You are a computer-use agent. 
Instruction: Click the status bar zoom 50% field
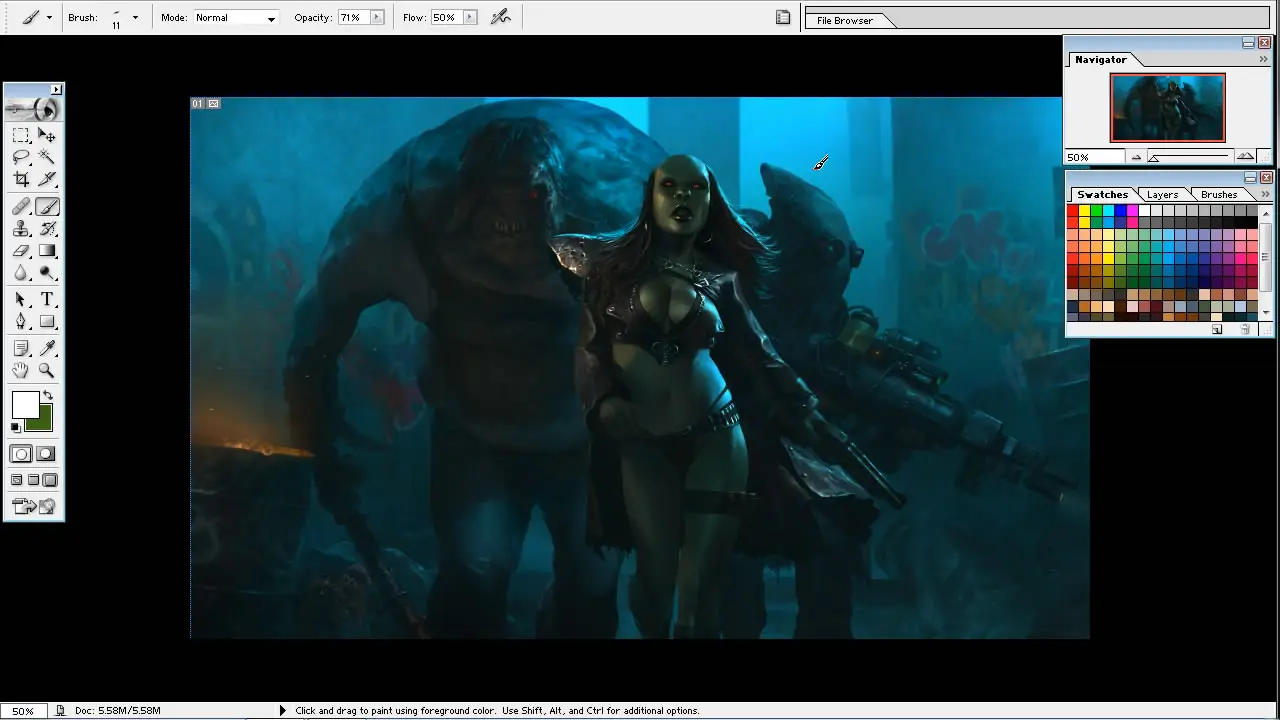22,711
